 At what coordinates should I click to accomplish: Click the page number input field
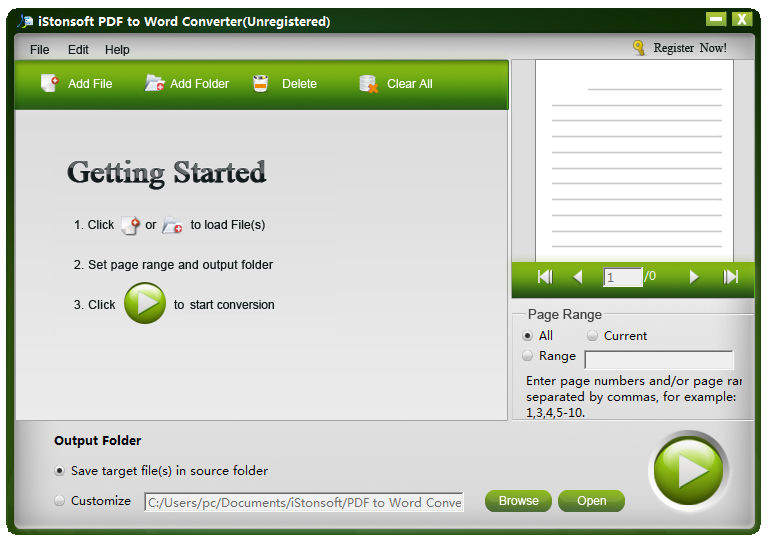click(x=623, y=277)
